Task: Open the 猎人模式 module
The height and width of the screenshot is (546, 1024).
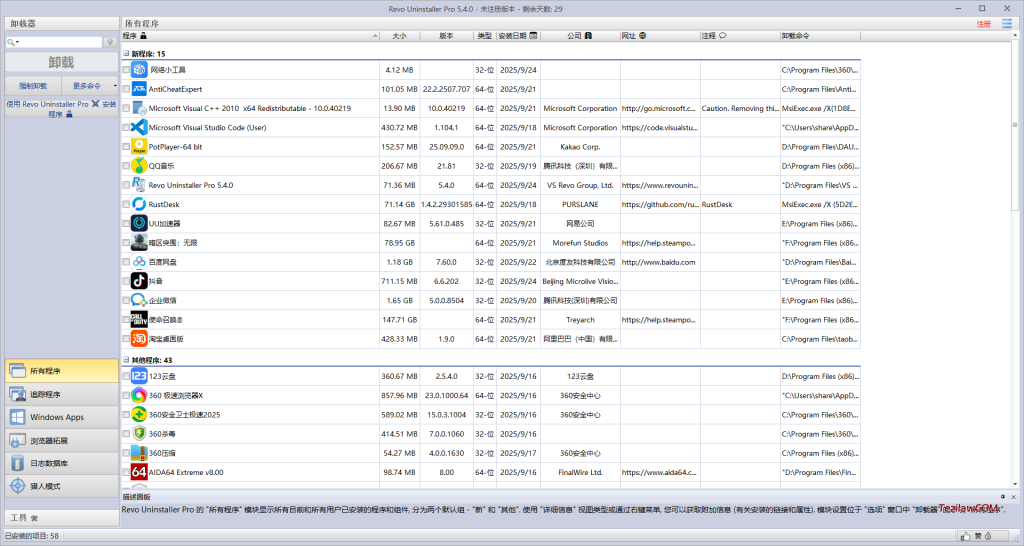Action: tap(61, 486)
